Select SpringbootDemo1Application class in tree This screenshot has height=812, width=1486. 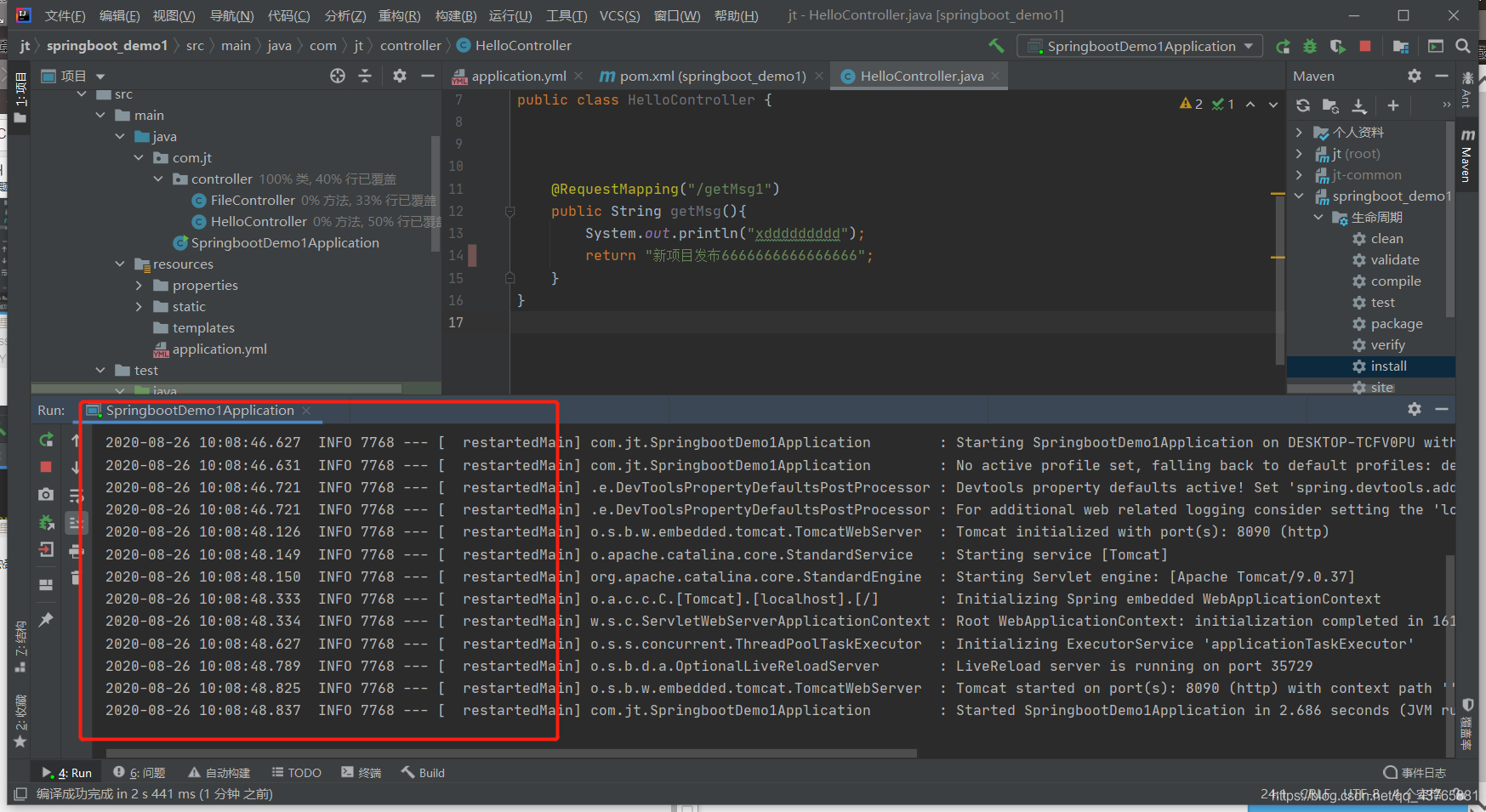(x=285, y=242)
